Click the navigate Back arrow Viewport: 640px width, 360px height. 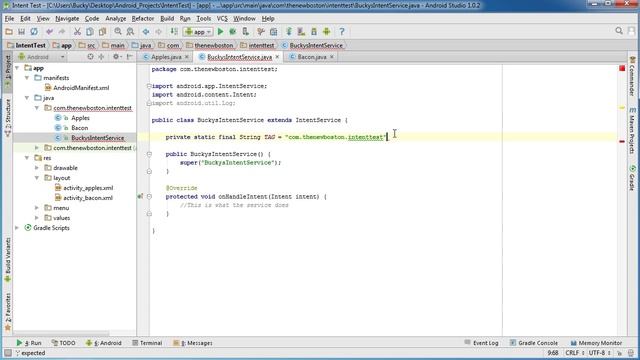point(146,31)
